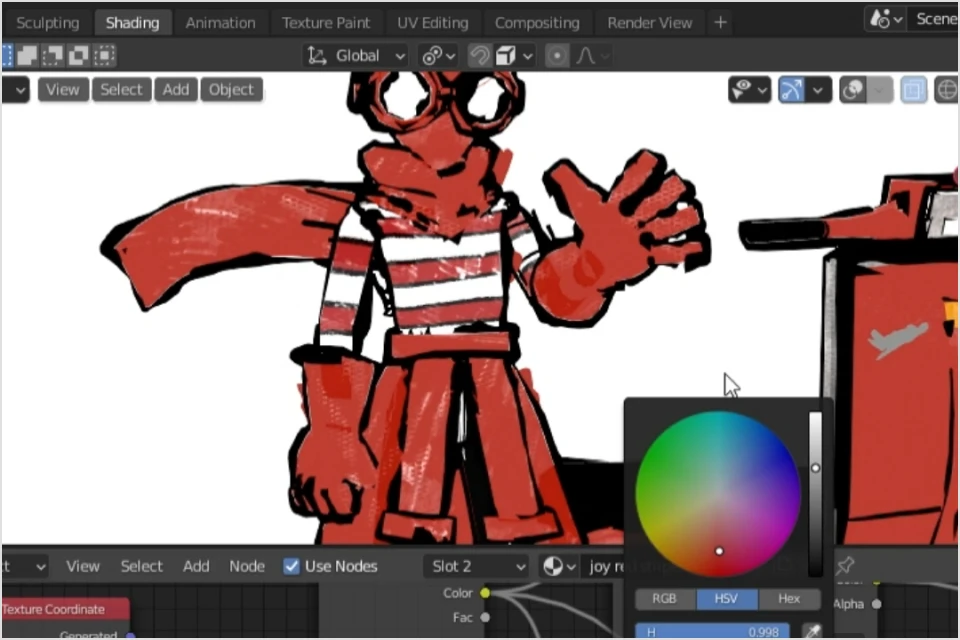Switch viewport to wireframe shading globe icon
960x640 pixels.
click(x=947, y=90)
